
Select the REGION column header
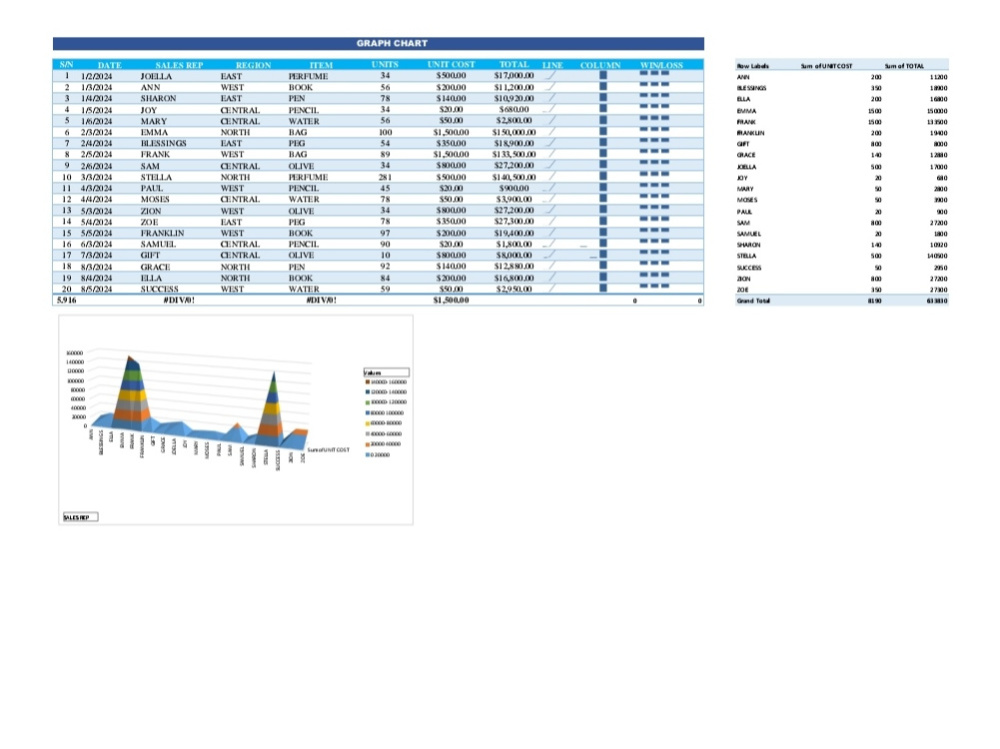coord(253,65)
